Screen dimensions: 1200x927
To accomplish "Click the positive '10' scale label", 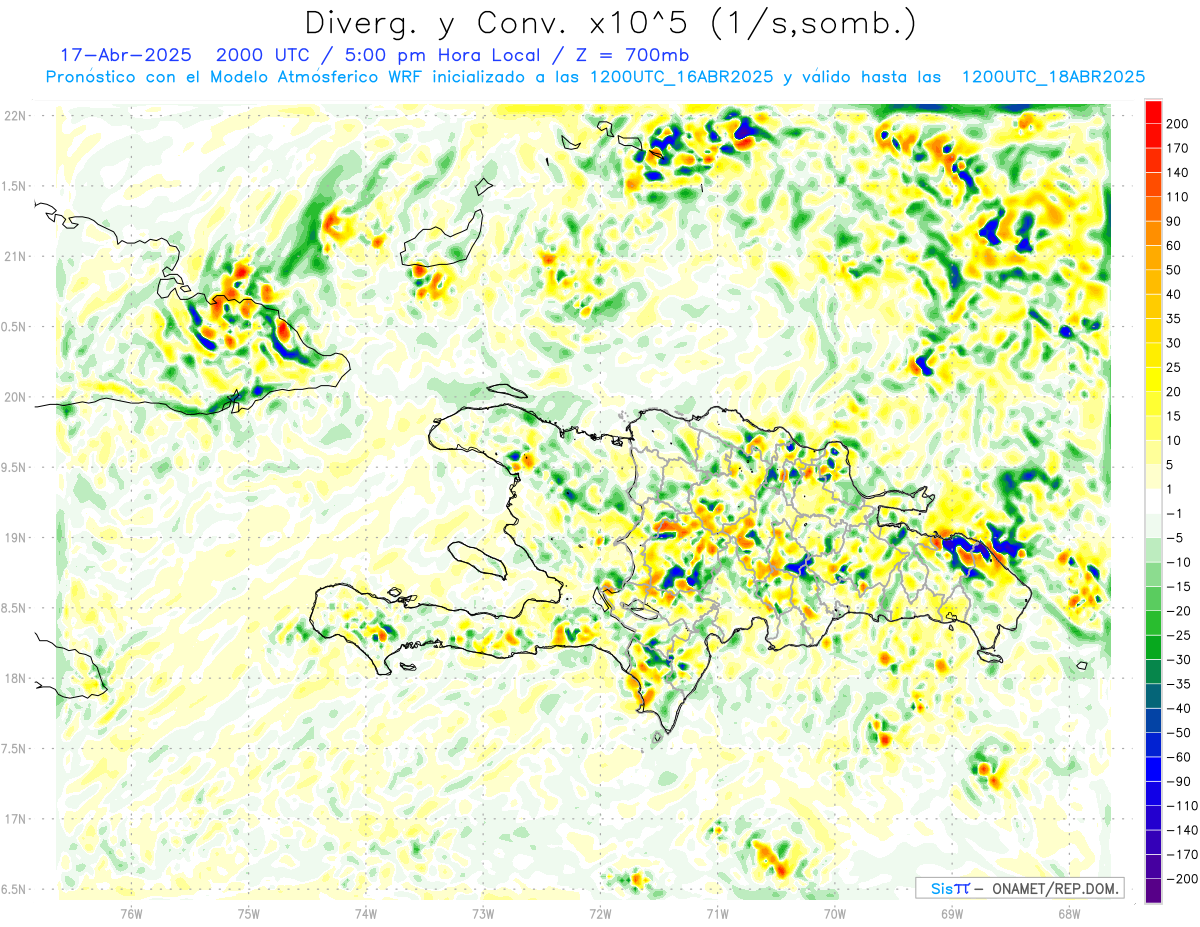I will click(x=1175, y=440).
